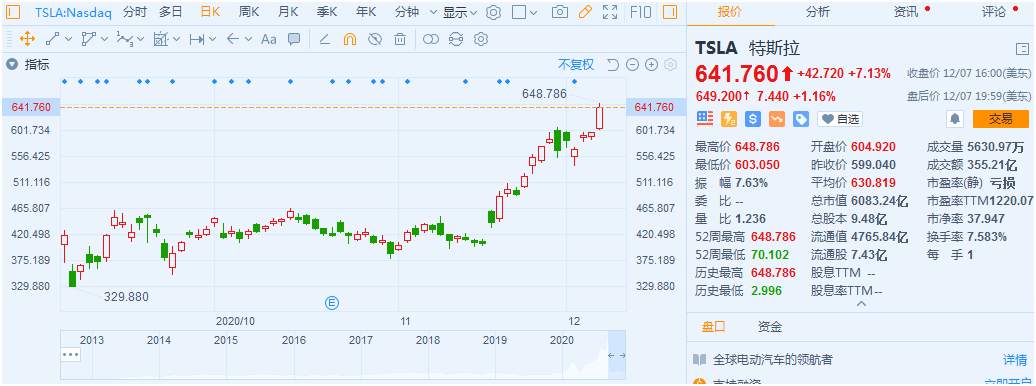Viewport: 1036px width, 386px height.
Task: Toggle hide drawings eye-slash icon
Action: (375, 39)
